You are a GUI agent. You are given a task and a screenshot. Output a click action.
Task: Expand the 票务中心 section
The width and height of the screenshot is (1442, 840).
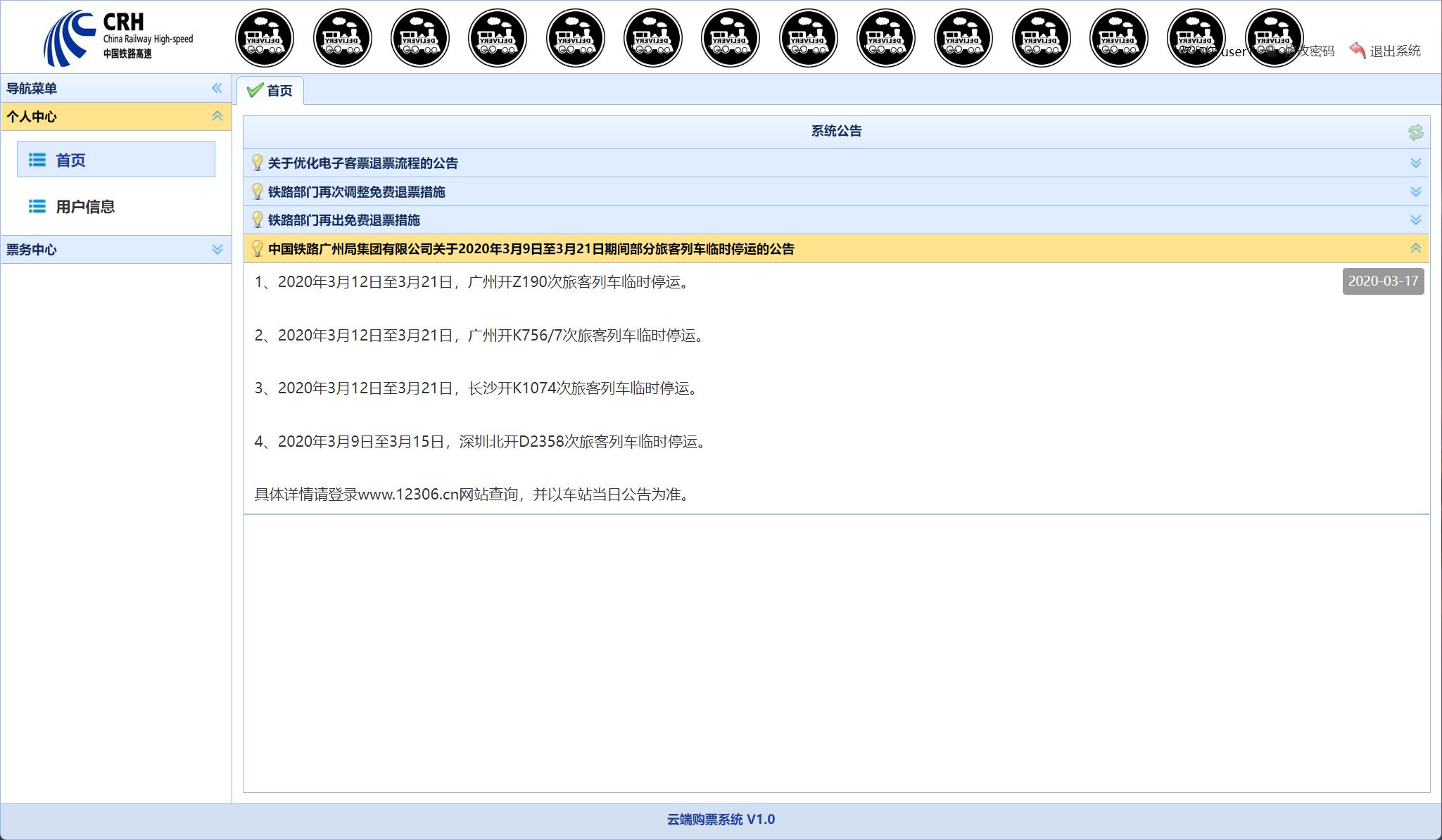click(x=217, y=248)
